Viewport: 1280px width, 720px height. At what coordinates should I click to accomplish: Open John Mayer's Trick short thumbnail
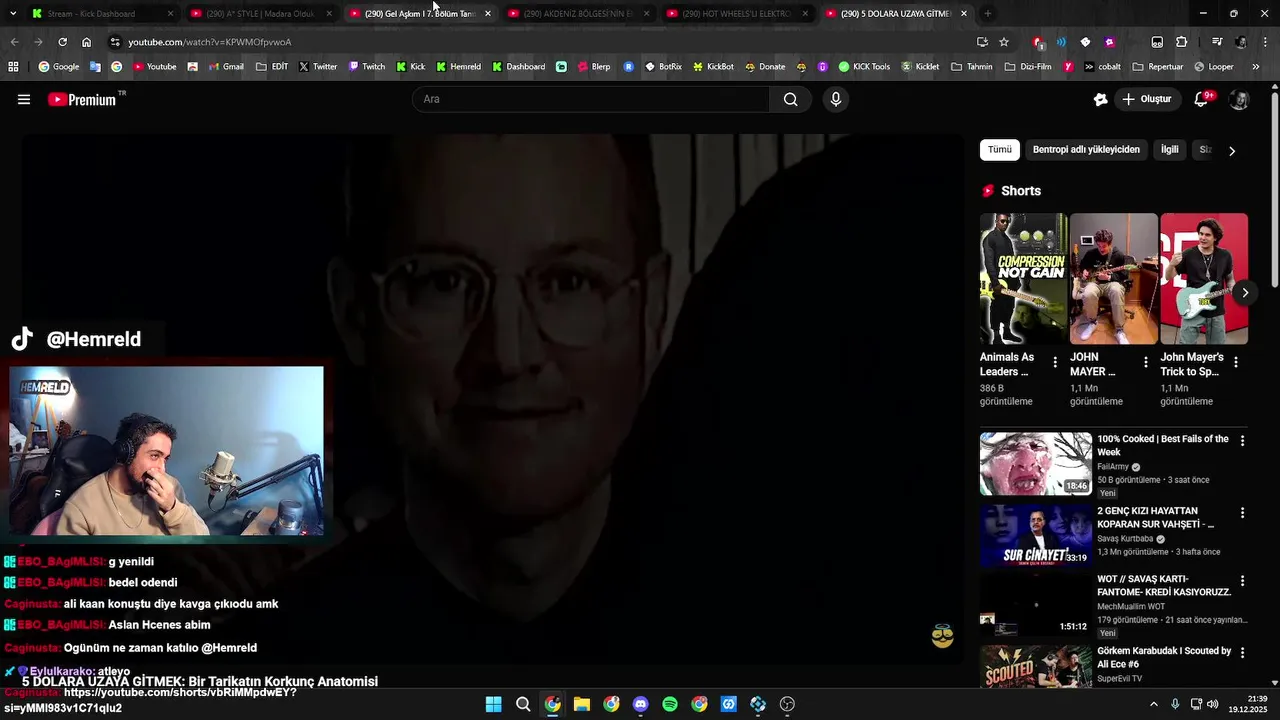(x=1204, y=278)
